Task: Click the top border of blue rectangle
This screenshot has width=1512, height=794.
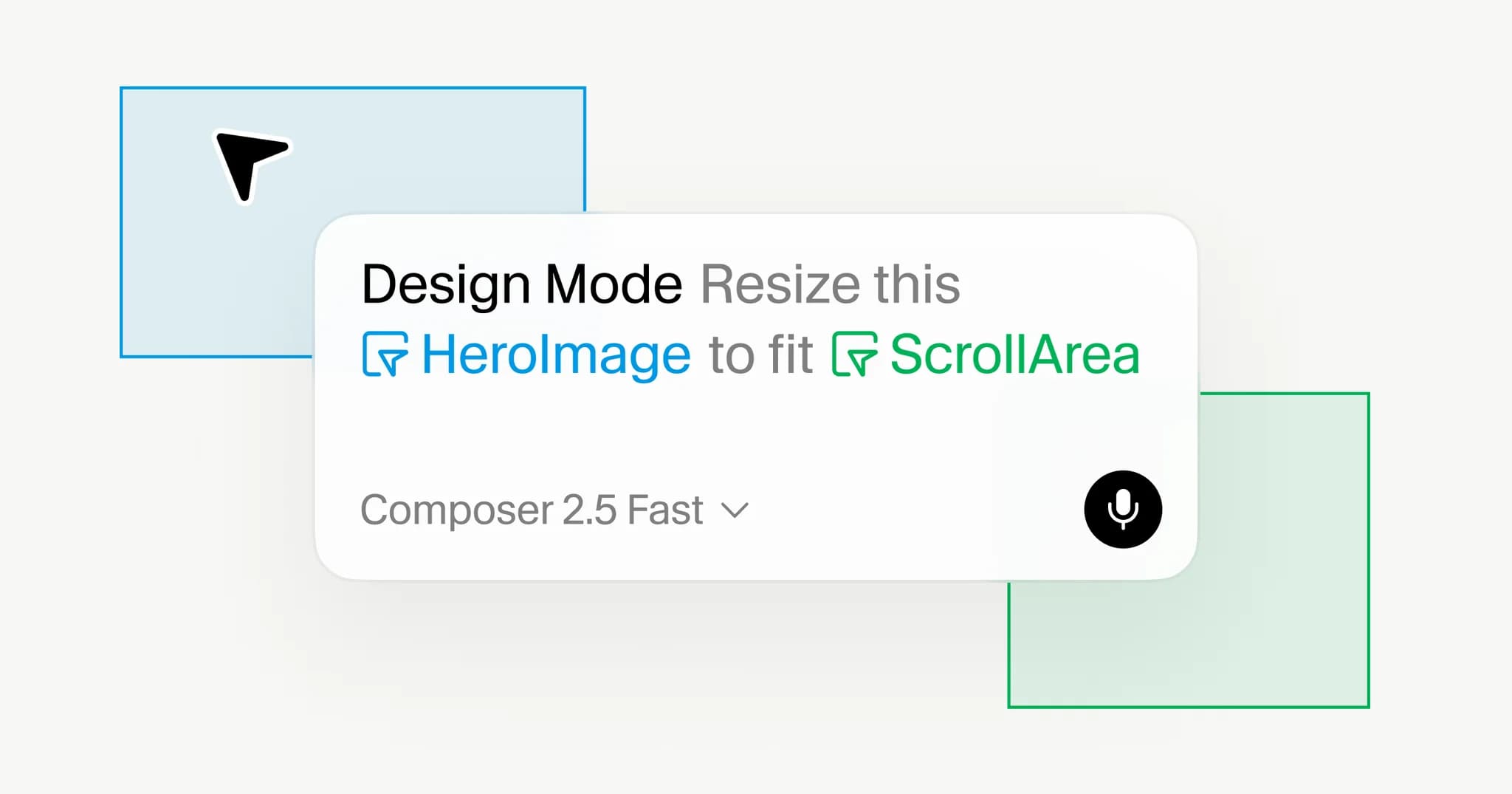Action: tap(353, 88)
